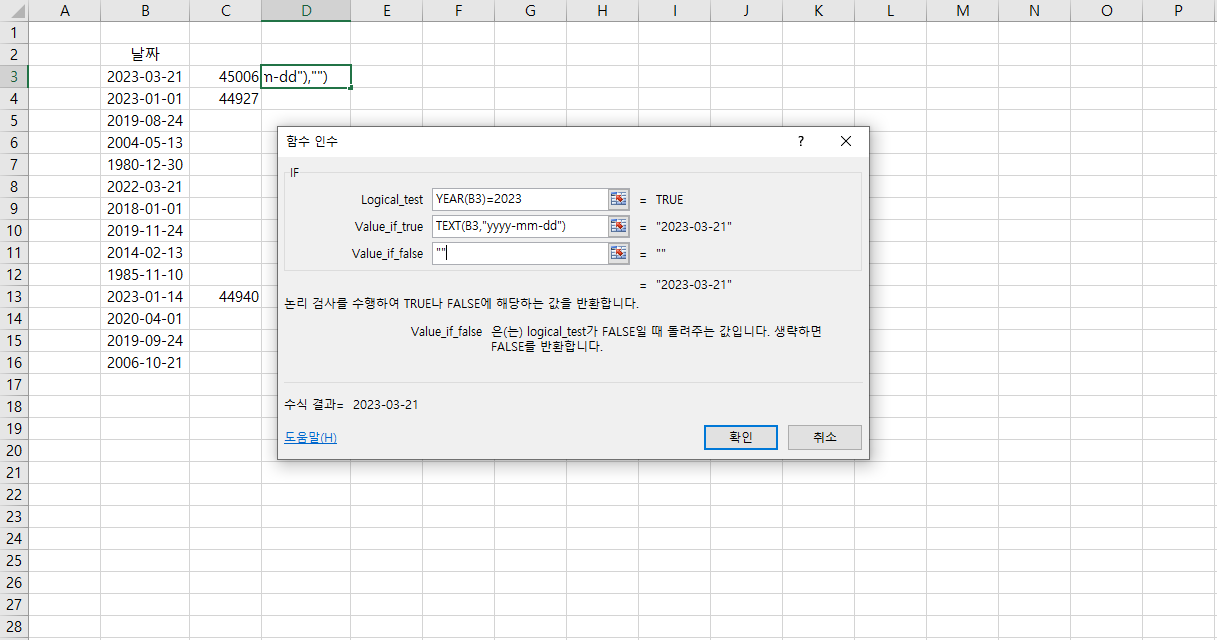Click cell containing 2018-01-01
Image resolution: width=1217 pixels, height=640 pixels.
(x=145, y=209)
